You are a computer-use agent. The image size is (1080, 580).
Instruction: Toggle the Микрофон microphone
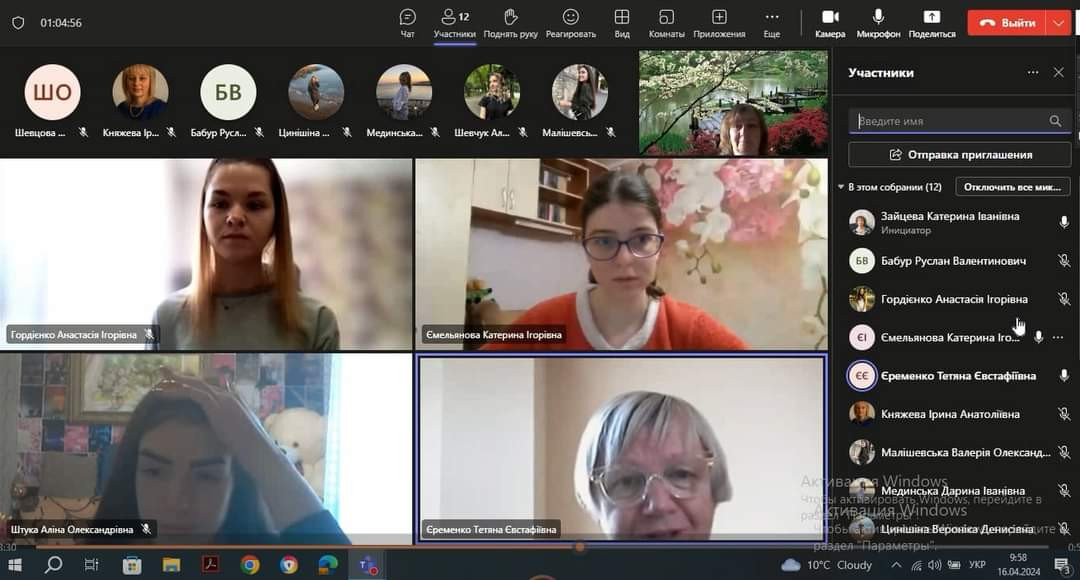click(x=878, y=23)
